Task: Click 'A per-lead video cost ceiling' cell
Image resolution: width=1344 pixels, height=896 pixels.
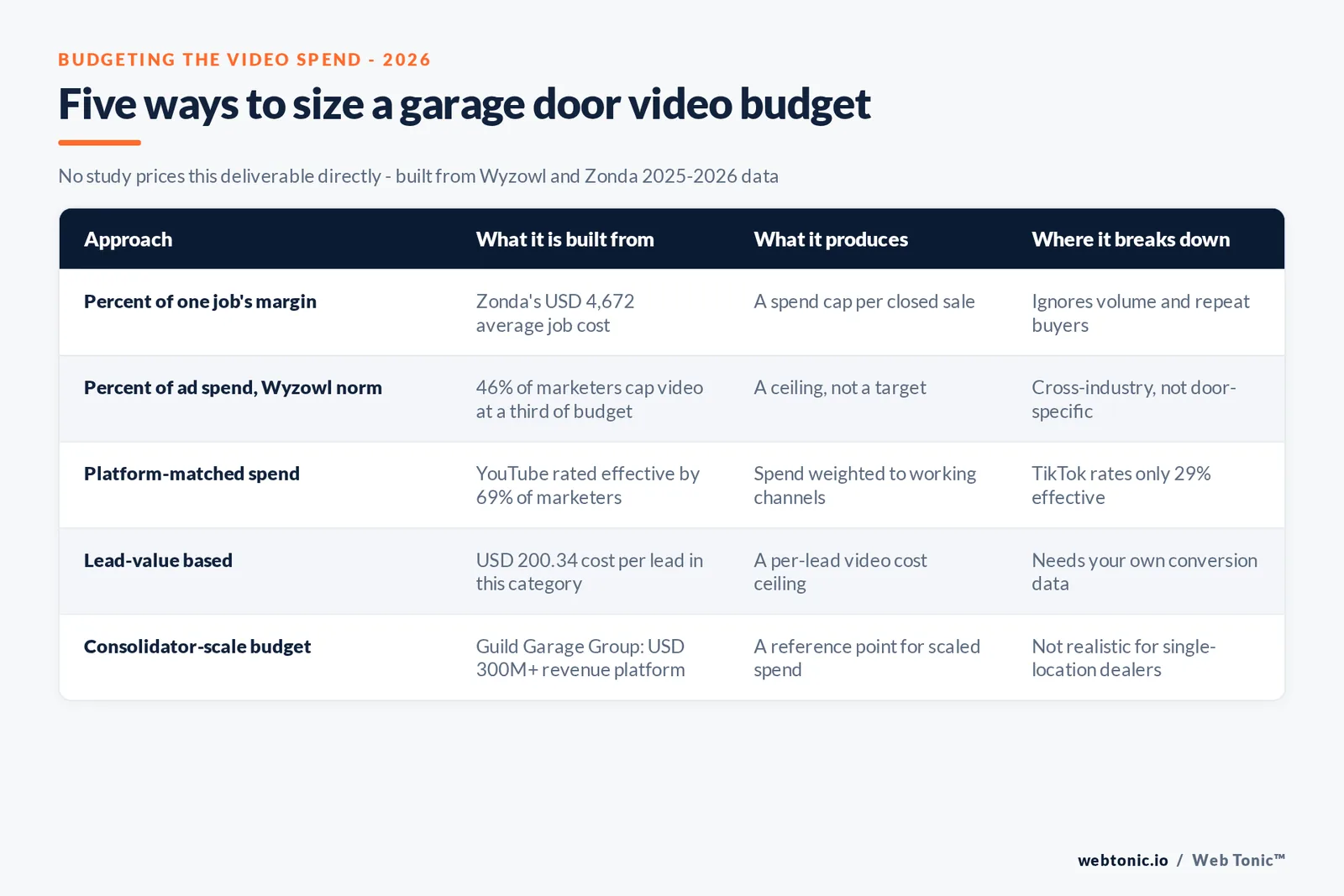Action: pyautogui.click(x=841, y=572)
